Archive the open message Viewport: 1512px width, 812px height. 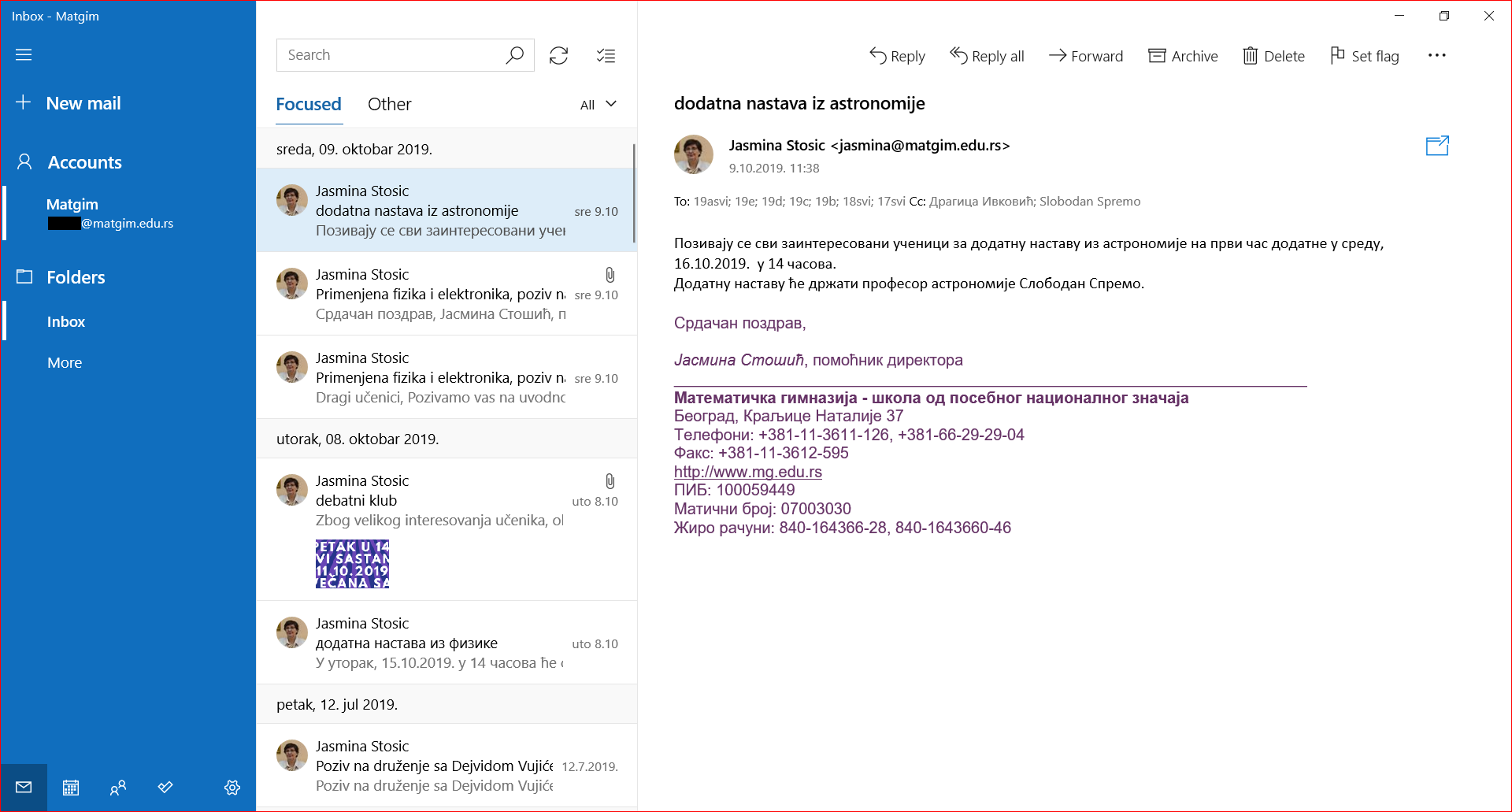[x=1183, y=56]
